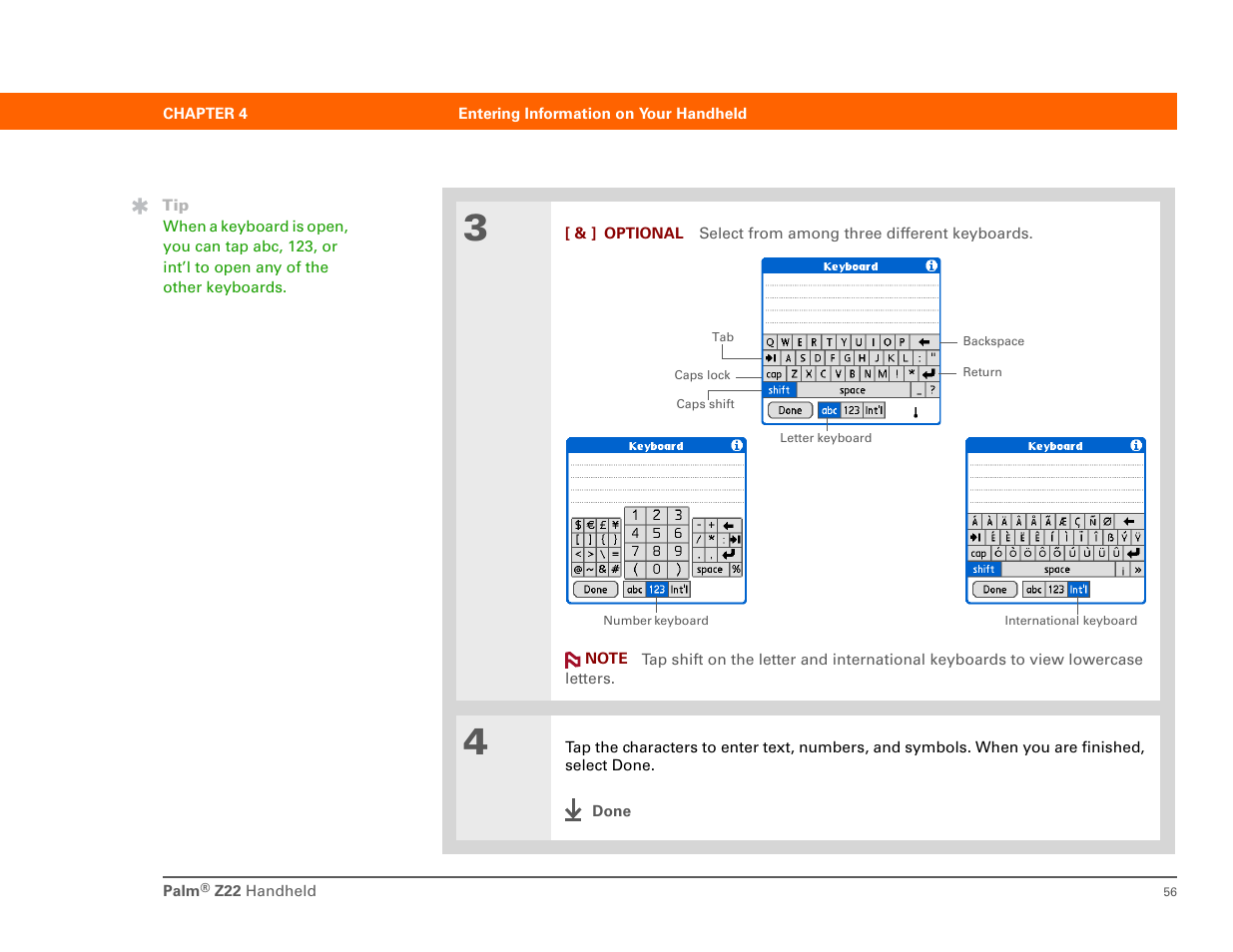Toggle the shift key on the letter keyboard
1233x952 pixels.
pos(779,390)
